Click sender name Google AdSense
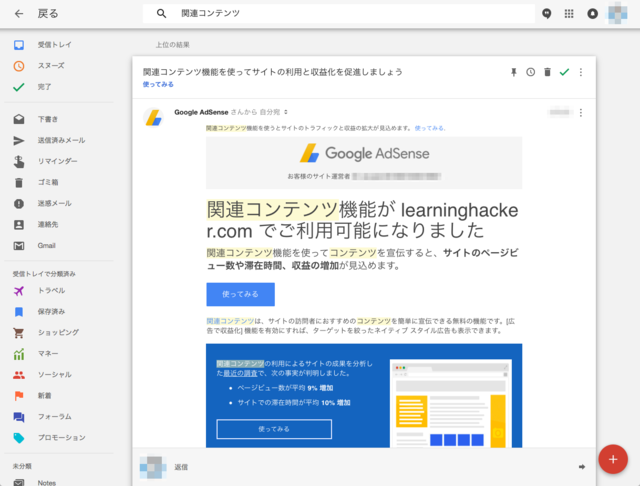The height and width of the screenshot is (486, 640). [201, 112]
